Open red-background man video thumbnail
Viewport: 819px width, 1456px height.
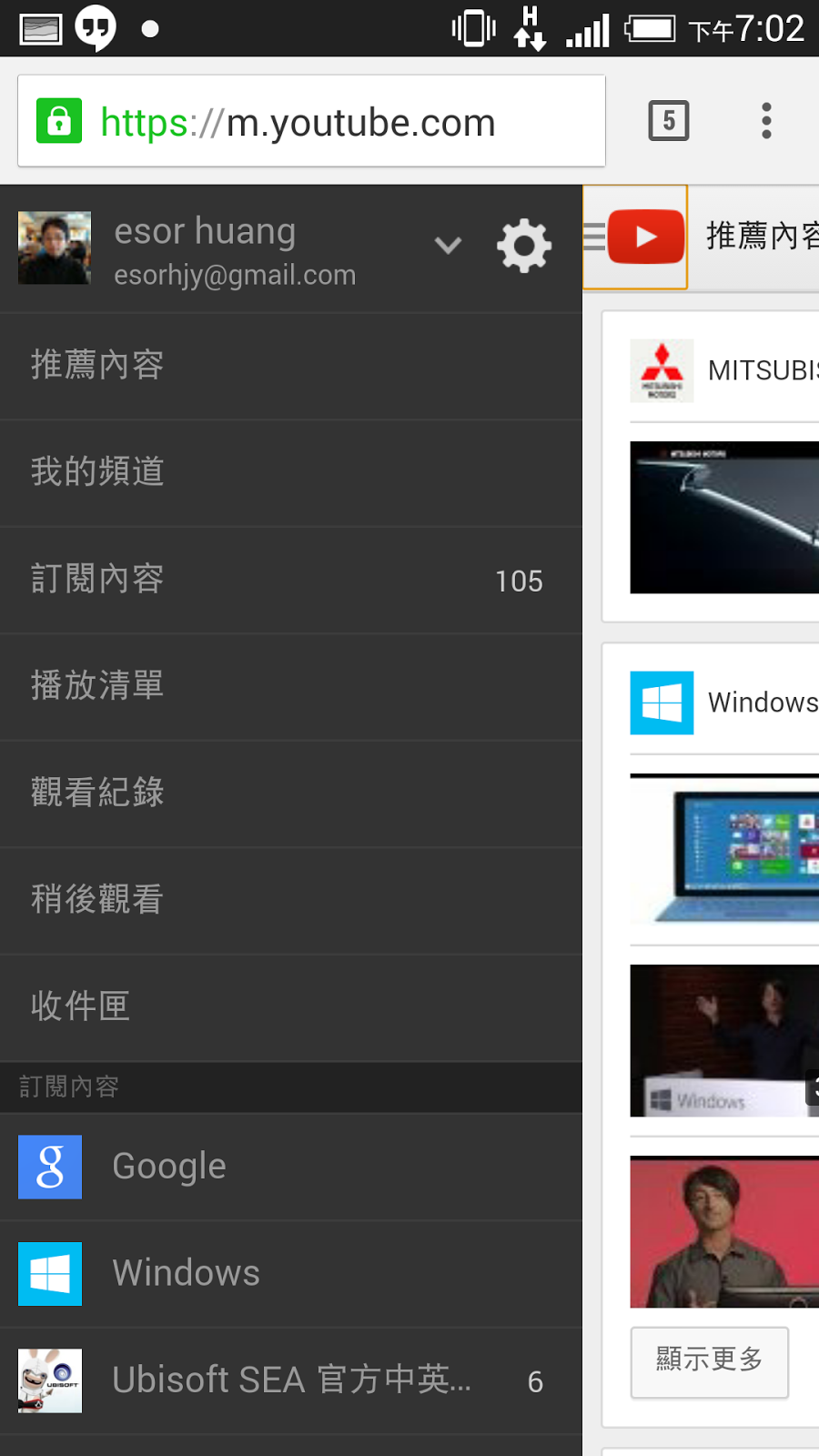tap(724, 1232)
